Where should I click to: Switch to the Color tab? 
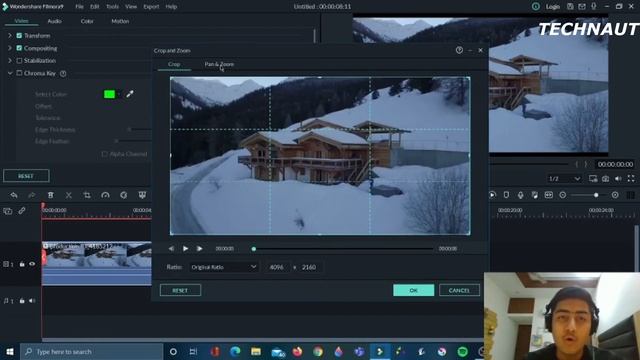tap(87, 21)
